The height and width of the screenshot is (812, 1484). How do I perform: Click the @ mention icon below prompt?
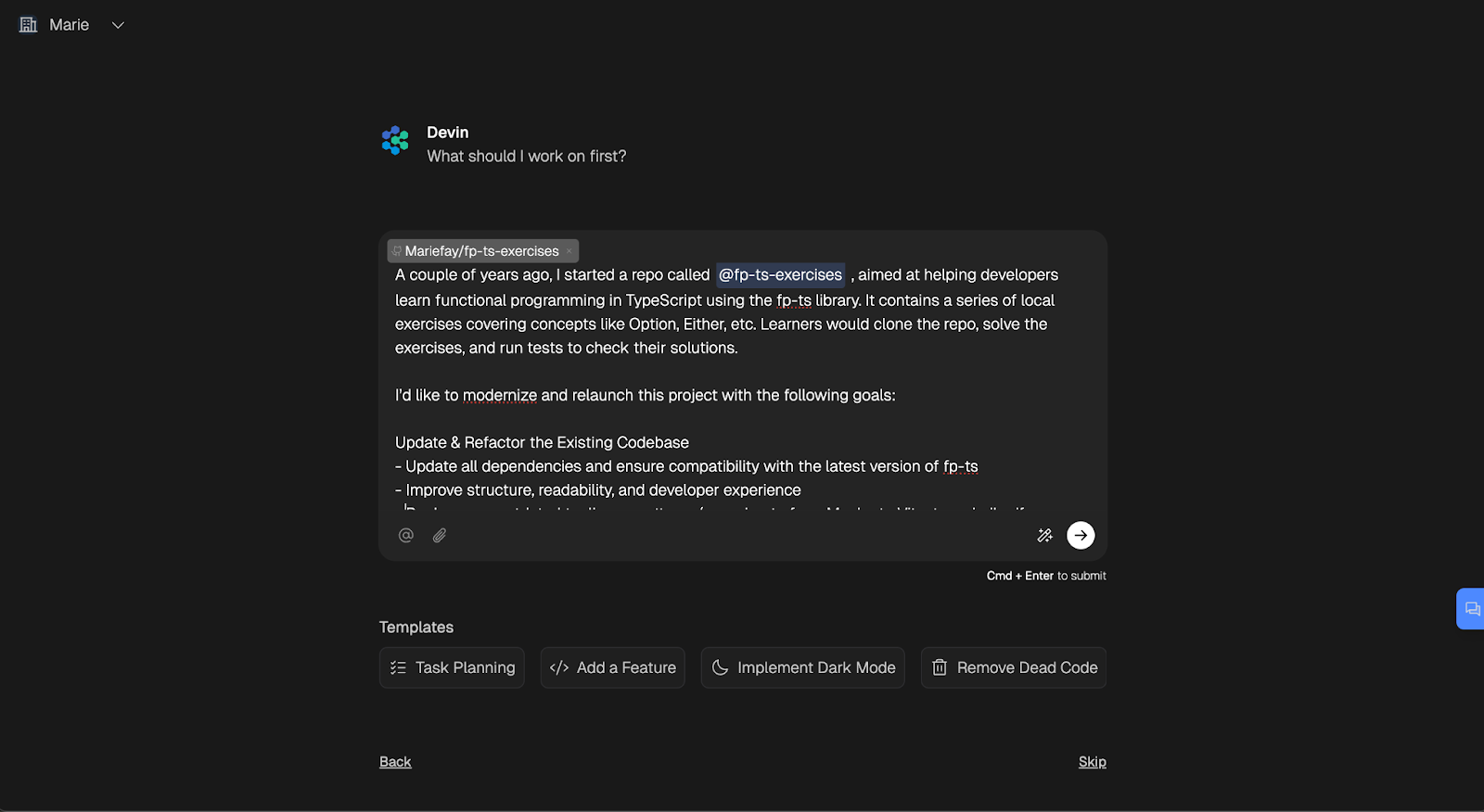[405, 535]
